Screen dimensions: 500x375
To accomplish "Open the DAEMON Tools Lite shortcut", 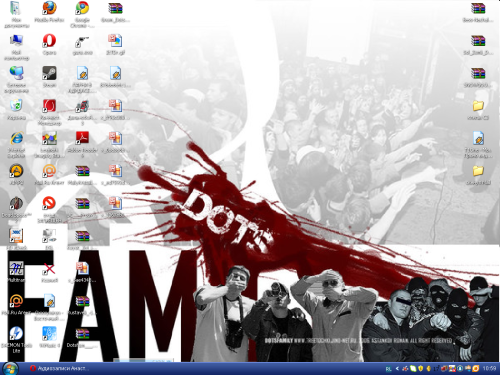I will (x=16, y=333).
